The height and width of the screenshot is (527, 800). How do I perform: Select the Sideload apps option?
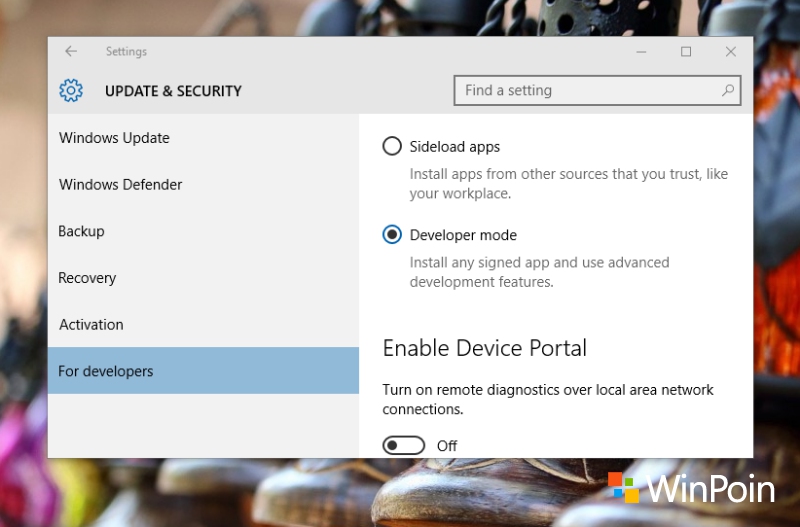click(392, 146)
